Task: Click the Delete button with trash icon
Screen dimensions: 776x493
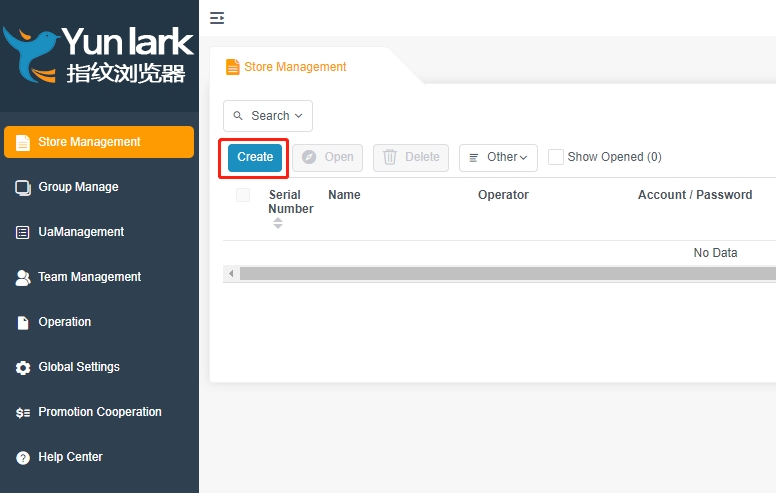Action: [x=411, y=157]
